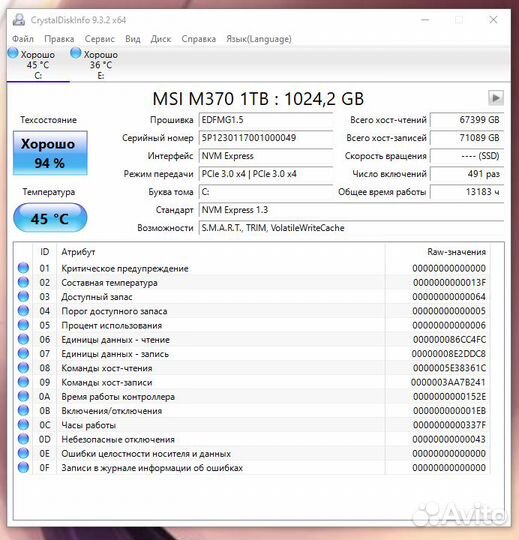Click status circle for Команды хост-записи
The width and height of the screenshot is (519, 540).
point(23,382)
